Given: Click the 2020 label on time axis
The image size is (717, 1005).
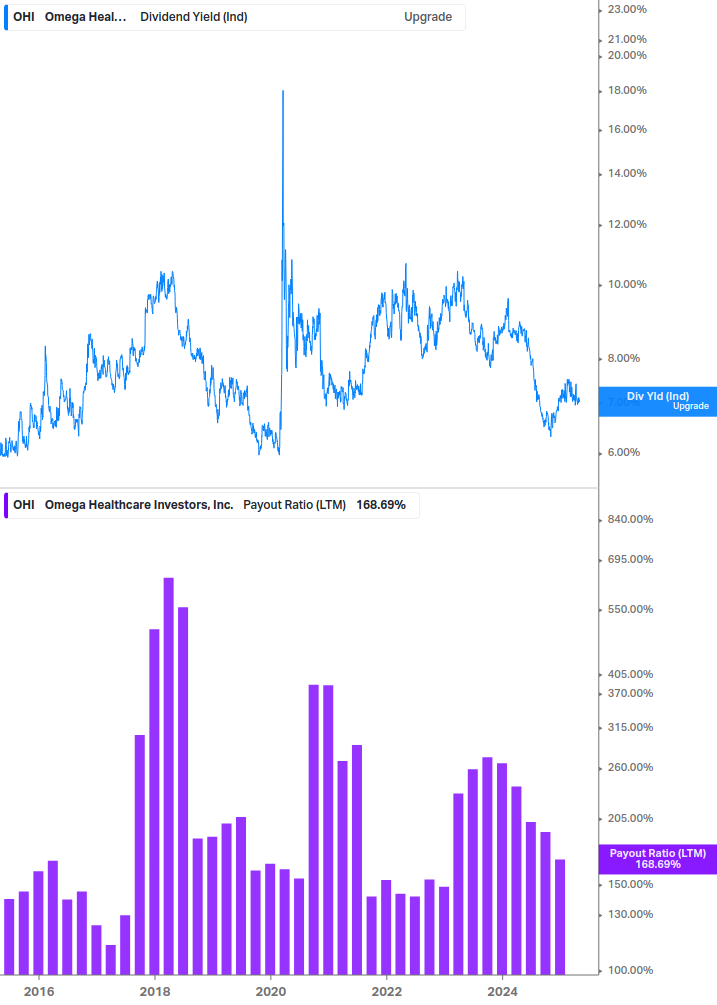Looking at the screenshot, I should point(271,992).
